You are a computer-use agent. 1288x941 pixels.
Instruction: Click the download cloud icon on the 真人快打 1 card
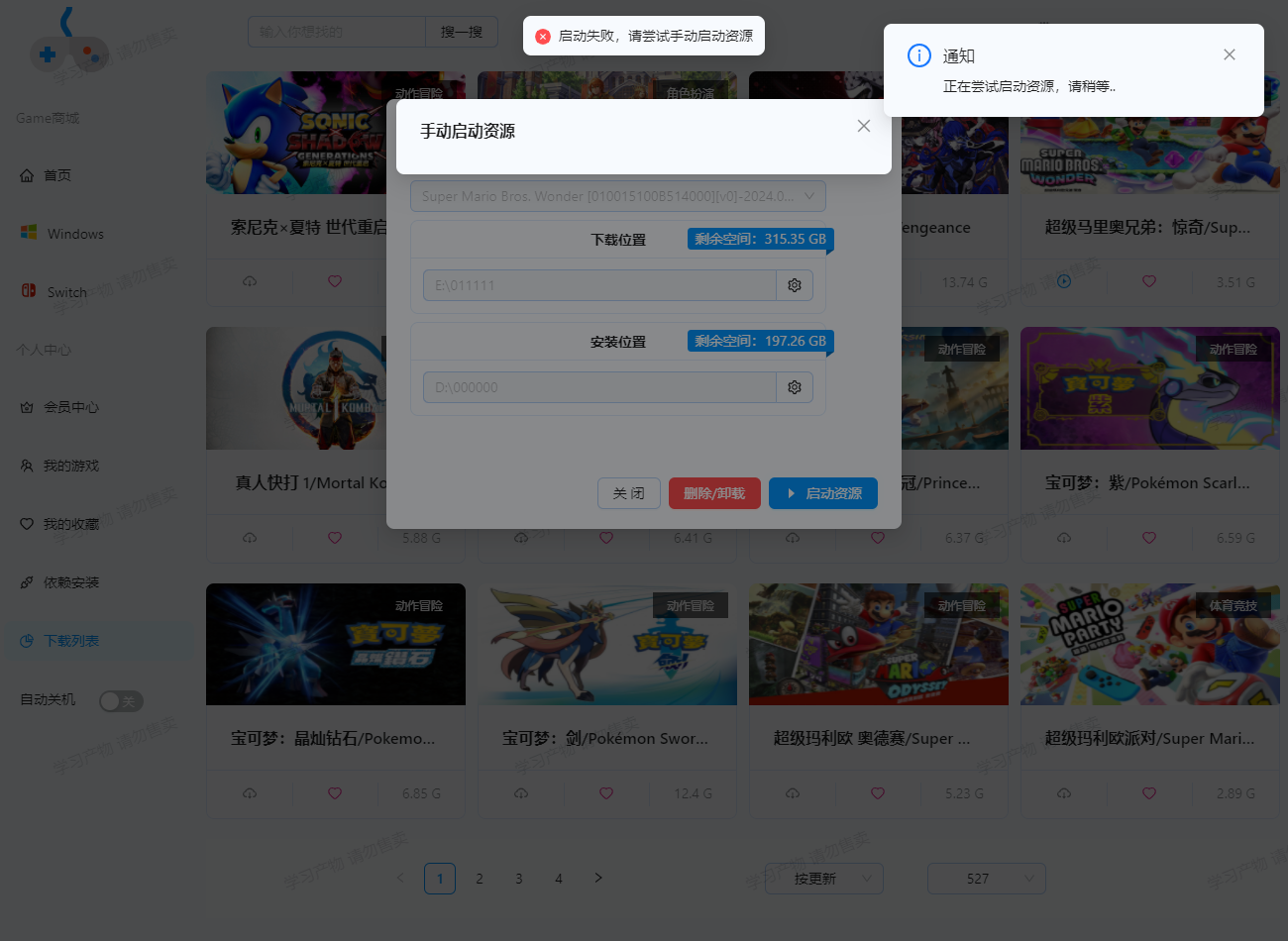pos(250,538)
